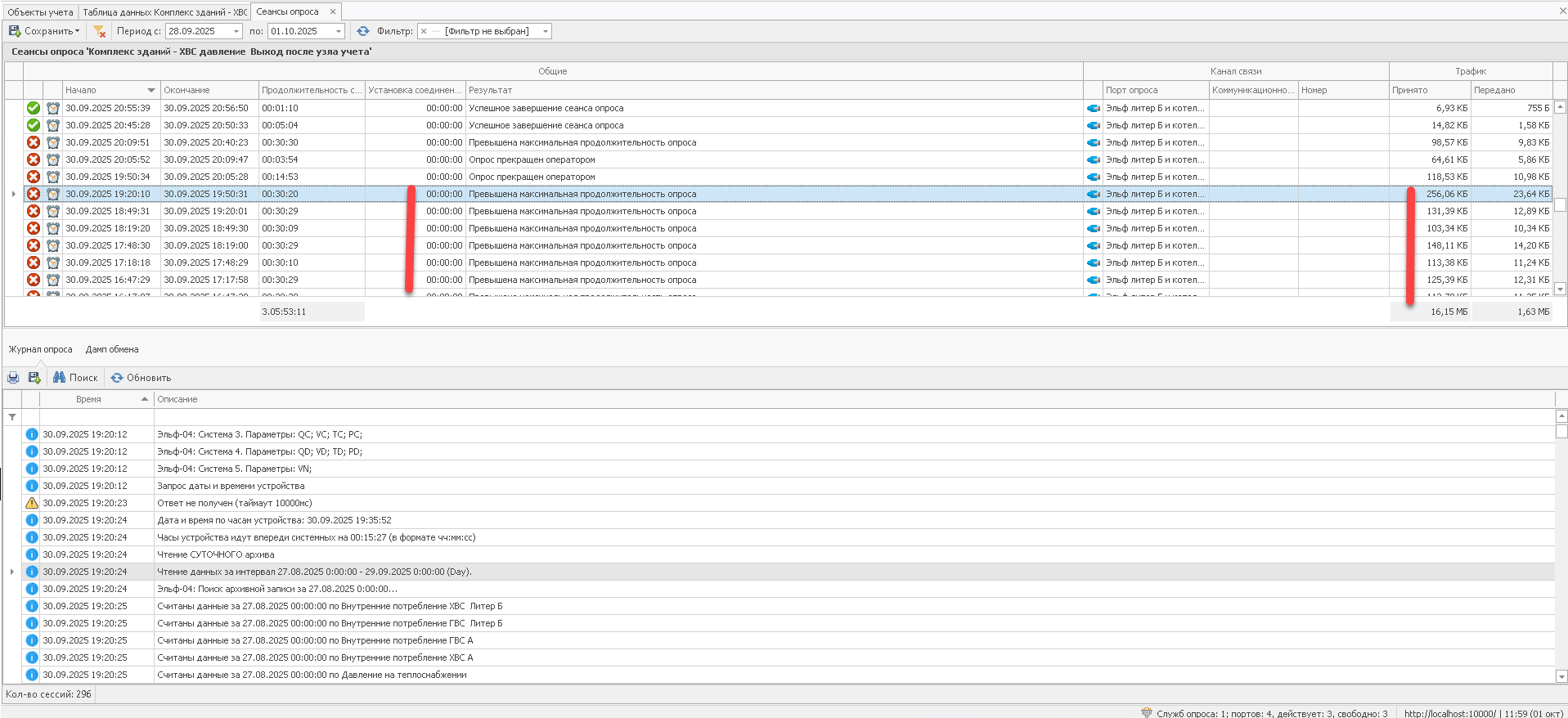
Task: Click the print icon in journal toolbar
Action: (13, 378)
